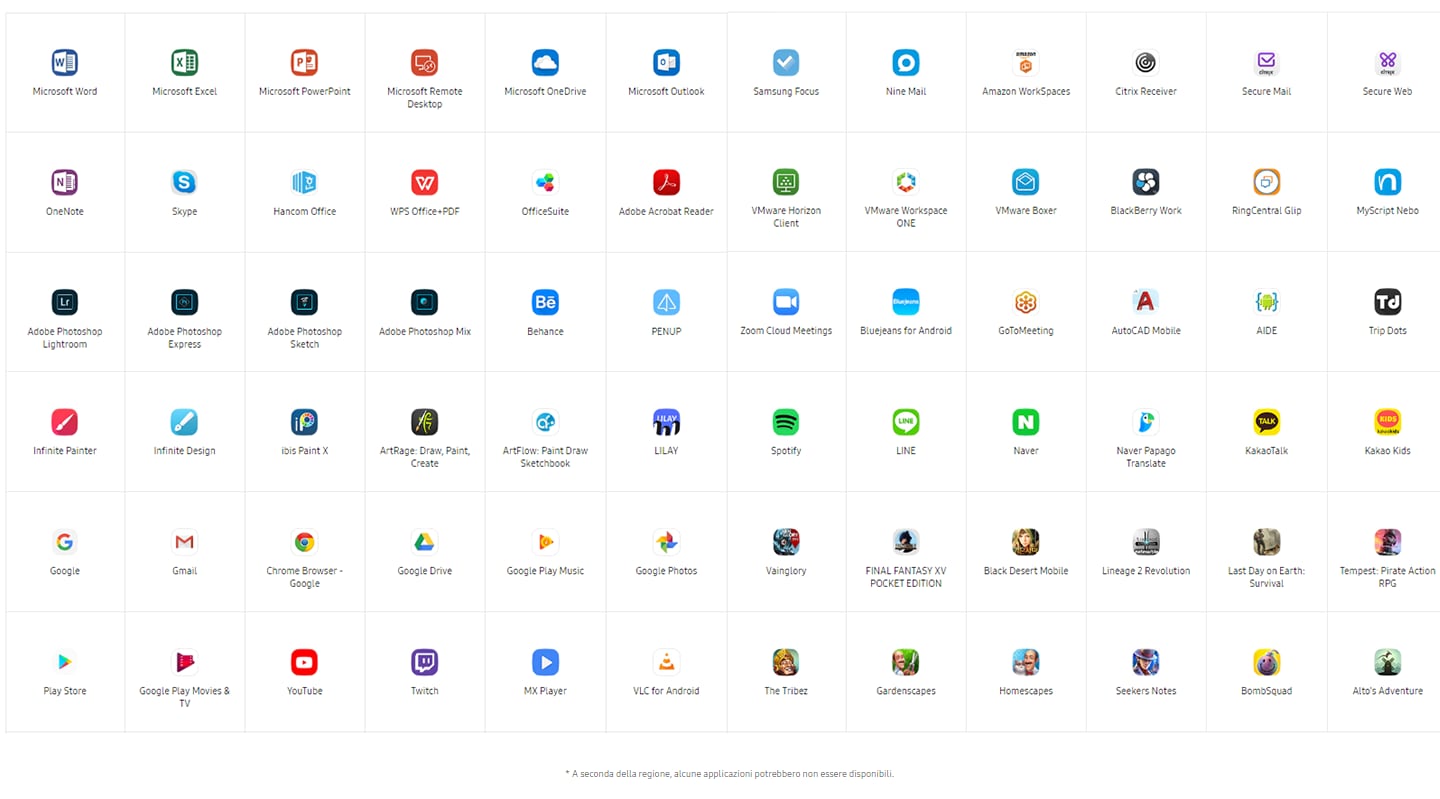The image size is (1440, 799).
Task: Click the GoToMeeting icon
Action: pos(1026,302)
